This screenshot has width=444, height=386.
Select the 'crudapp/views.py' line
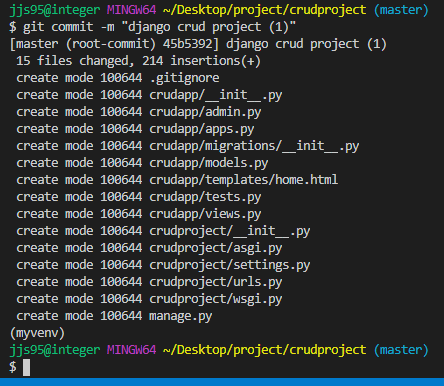[139, 214]
